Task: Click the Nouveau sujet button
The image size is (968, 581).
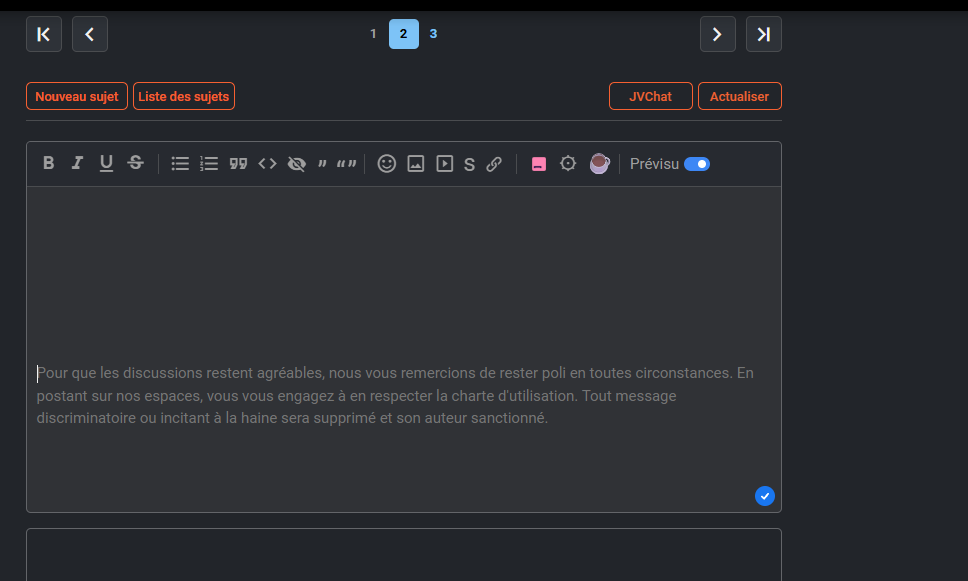Action: click(x=77, y=96)
